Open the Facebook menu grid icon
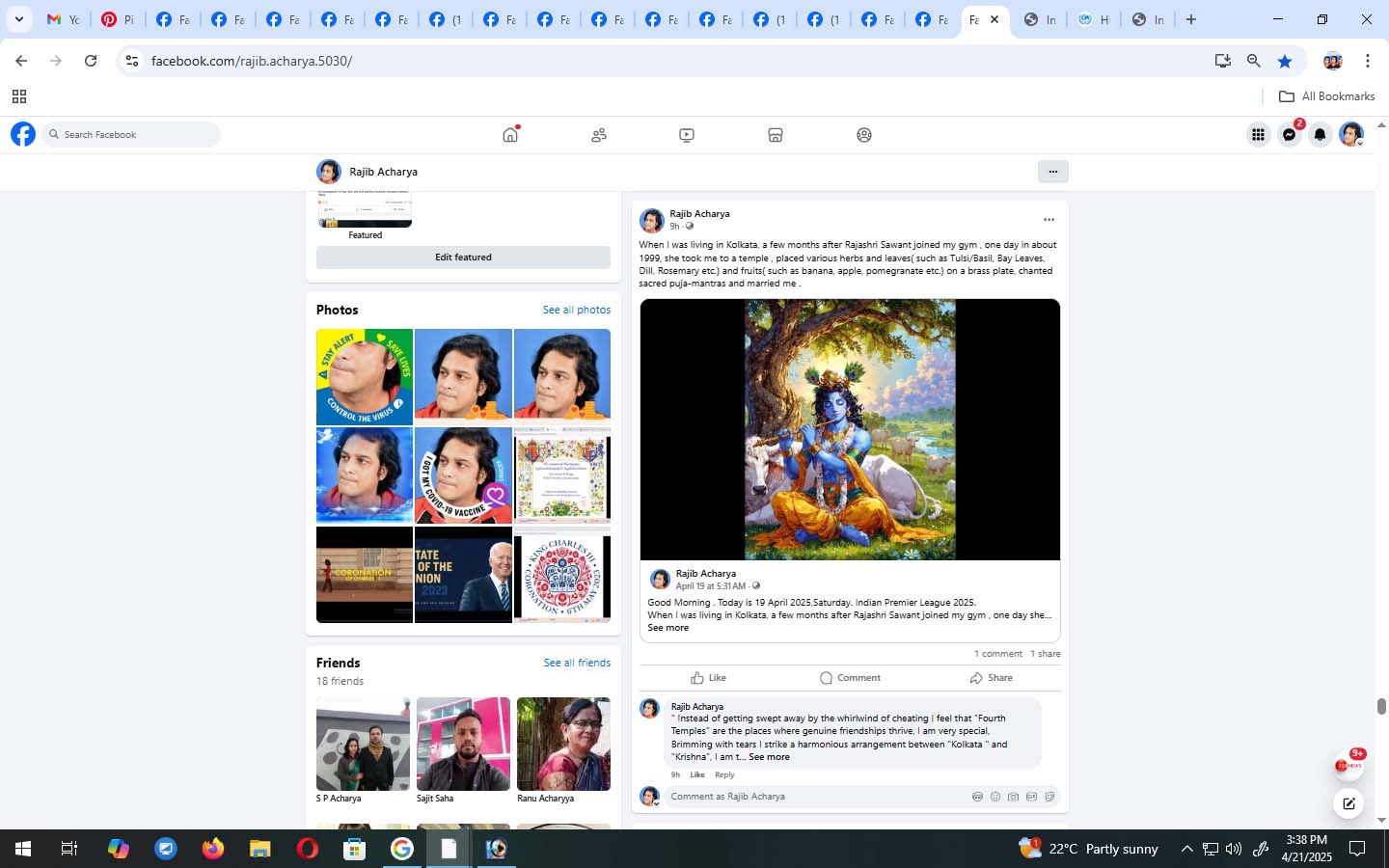 1258,135
